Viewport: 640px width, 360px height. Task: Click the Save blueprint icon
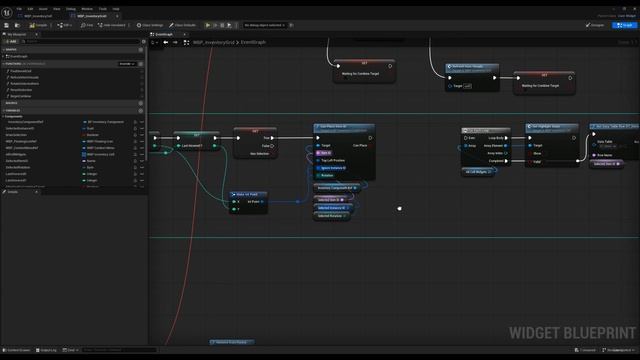point(7,25)
